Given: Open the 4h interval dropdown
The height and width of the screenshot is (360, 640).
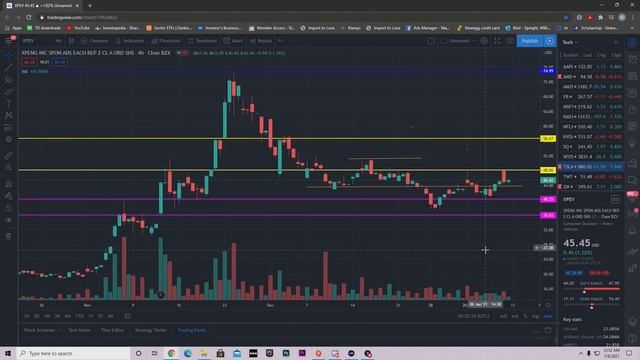Looking at the screenshot, I should (x=58, y=41).
